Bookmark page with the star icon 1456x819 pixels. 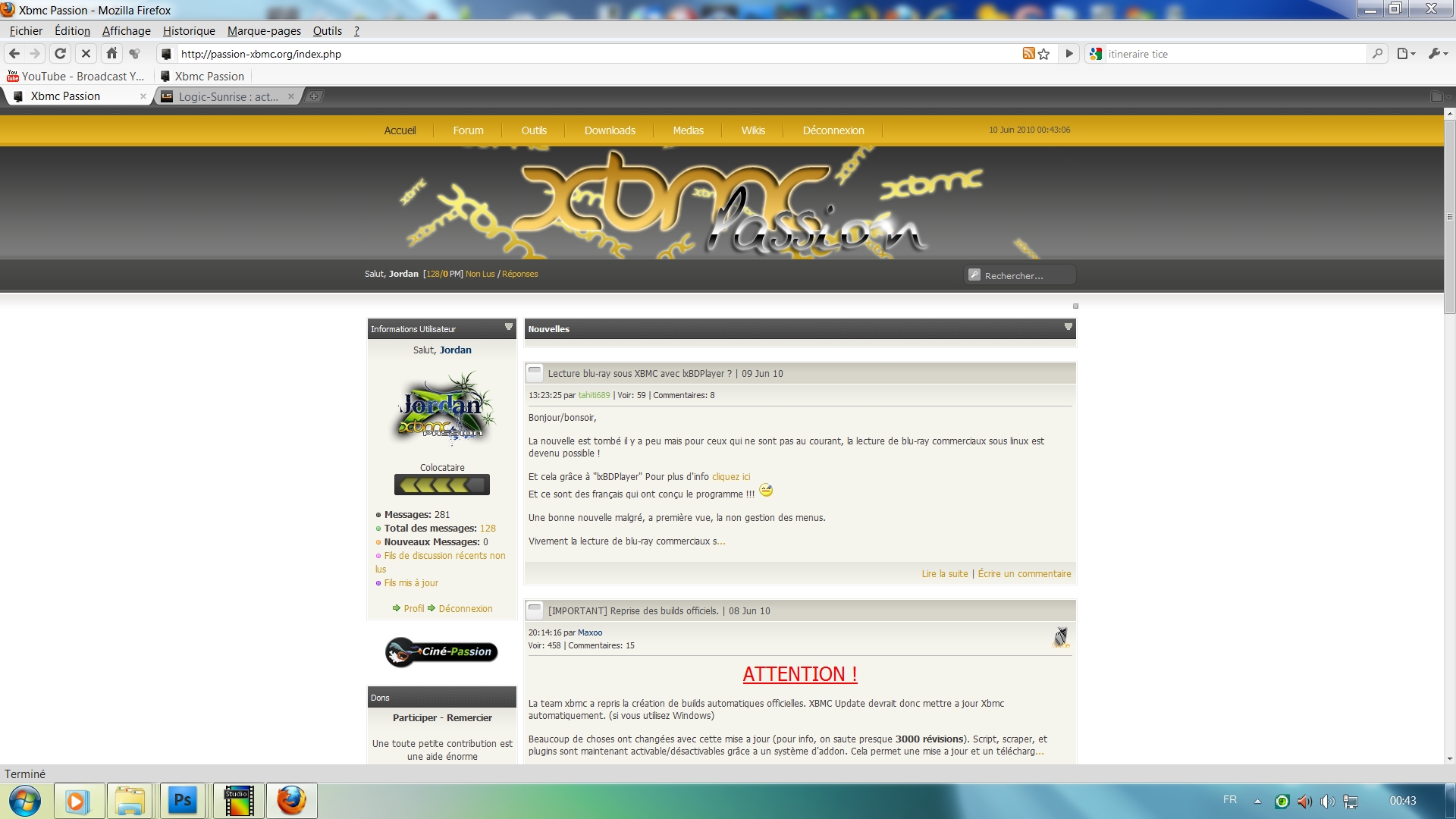(1044, 54)
